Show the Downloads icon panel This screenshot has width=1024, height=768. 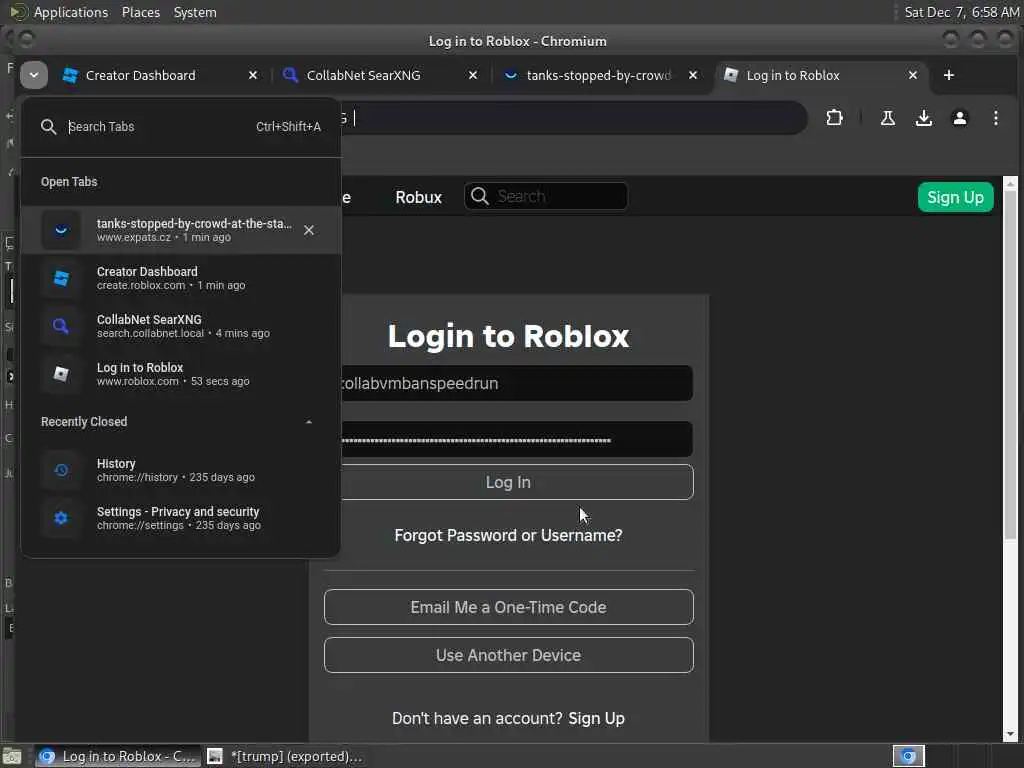pyautogui.click(x=923, y=118)
